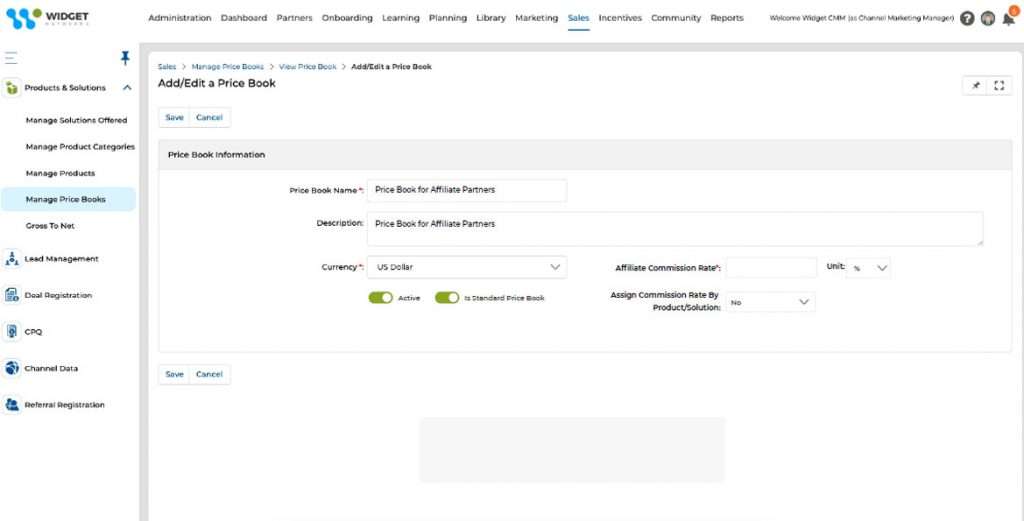Click the Deal Registration icon
This screenshot has width=1024, height=521.
pos(11,295)
